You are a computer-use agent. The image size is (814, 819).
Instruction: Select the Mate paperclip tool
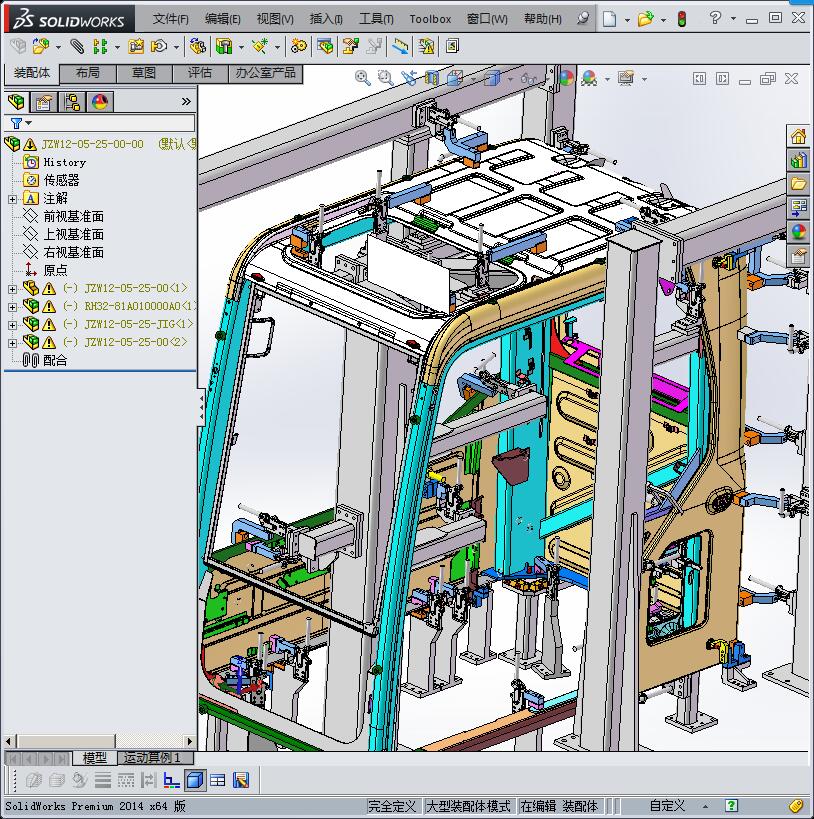click(77, 46)
